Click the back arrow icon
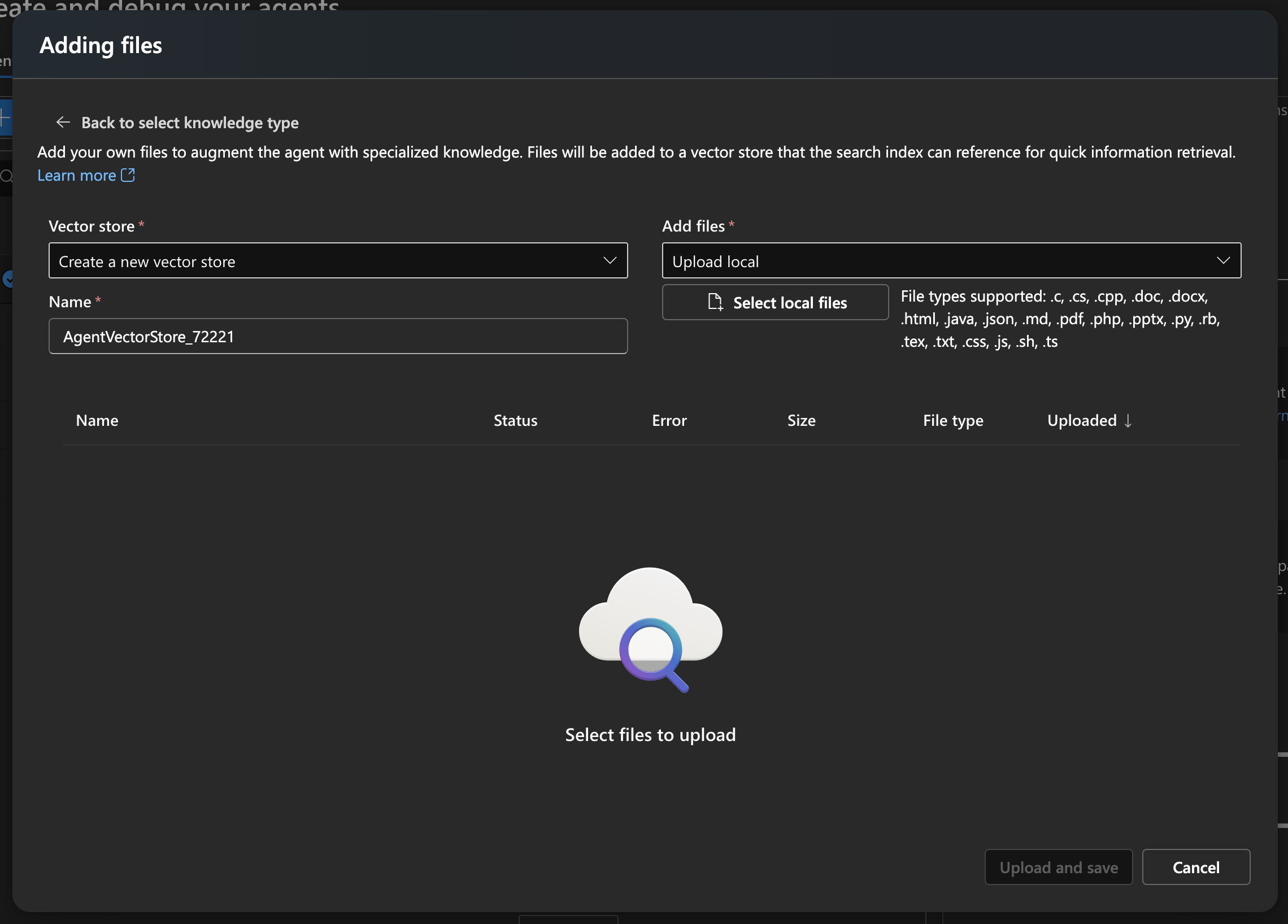 pyautogui.click(x=63, y=122)
